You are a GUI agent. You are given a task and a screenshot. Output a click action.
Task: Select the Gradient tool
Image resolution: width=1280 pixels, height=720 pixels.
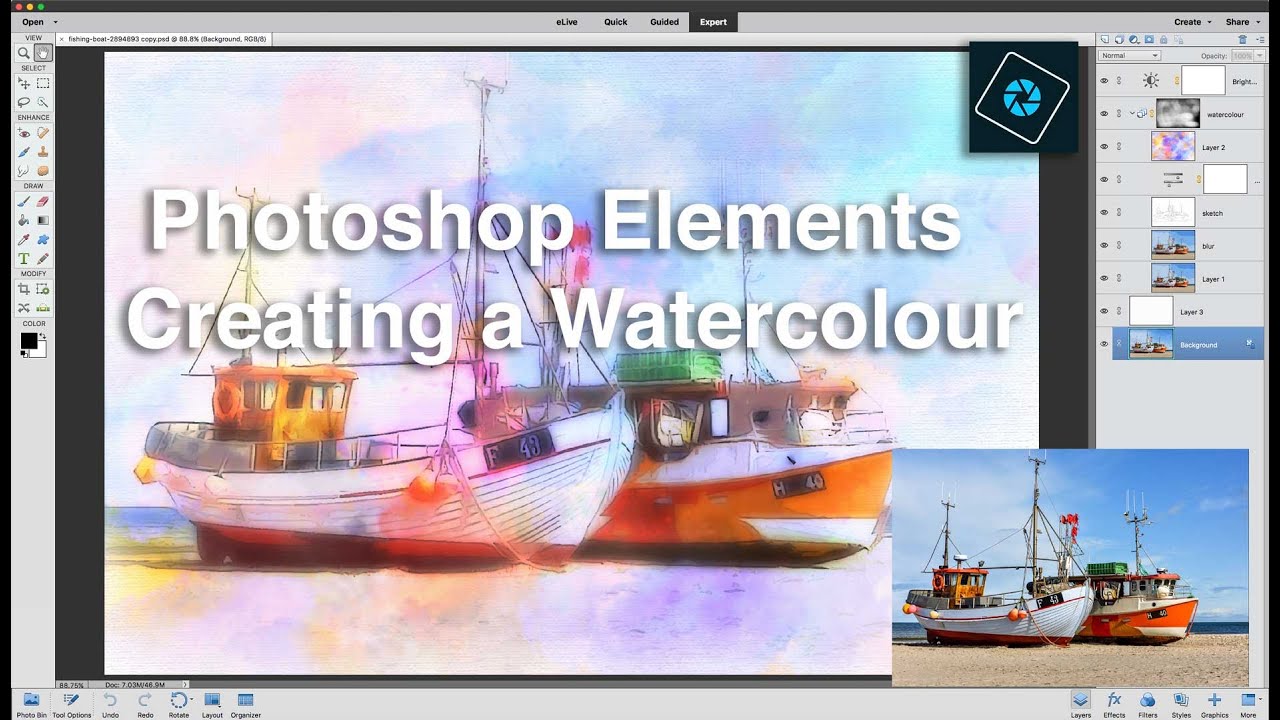point(43,220)
